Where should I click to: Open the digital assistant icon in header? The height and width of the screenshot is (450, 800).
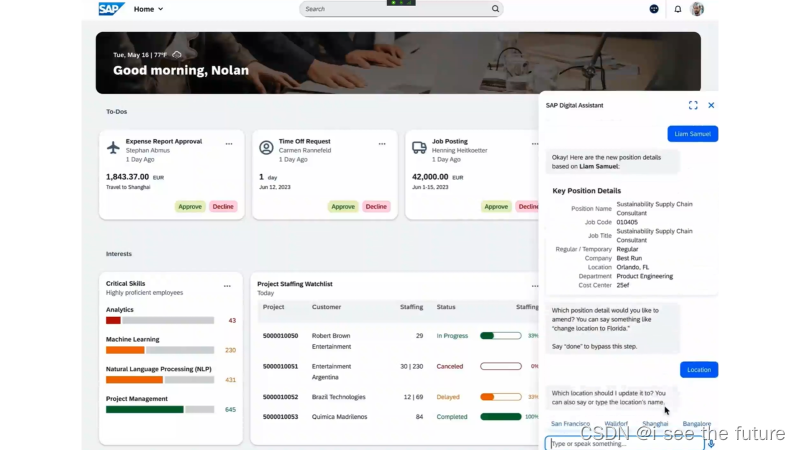click(x=654, y=9)
